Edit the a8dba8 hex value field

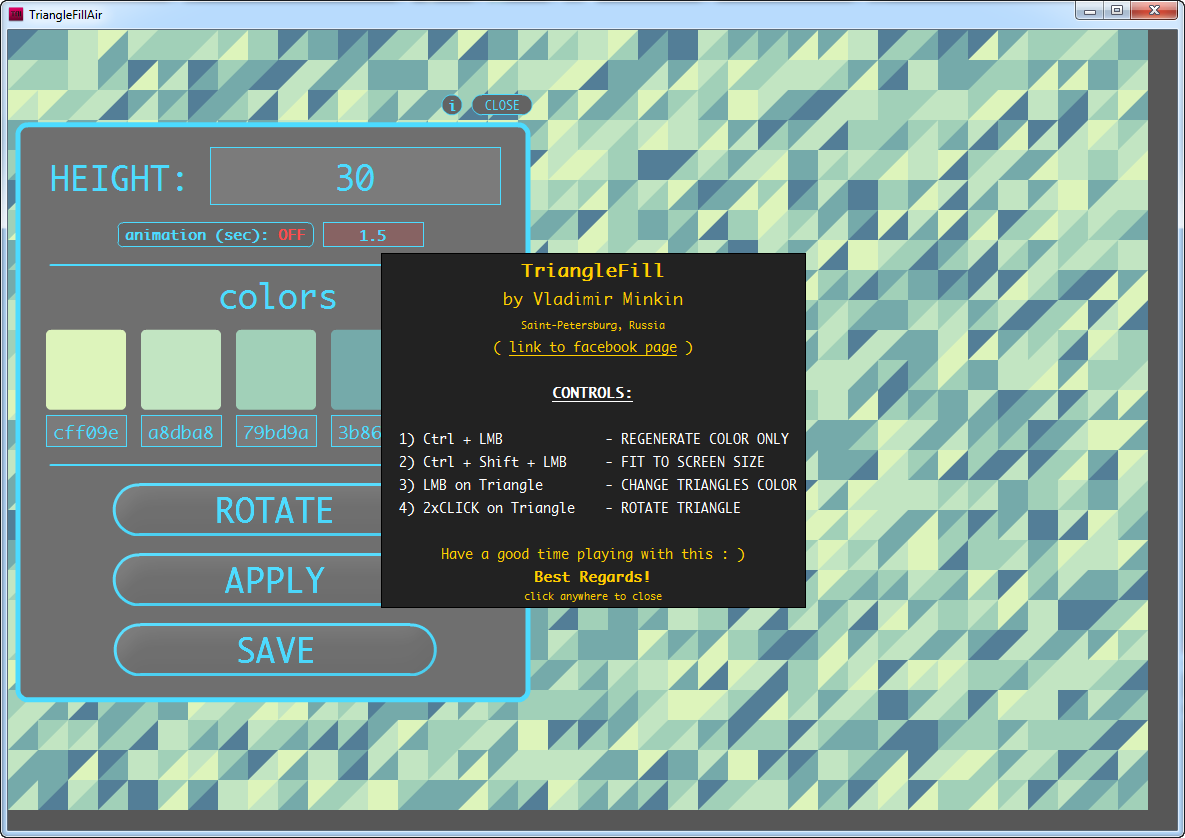click(181, 430)
